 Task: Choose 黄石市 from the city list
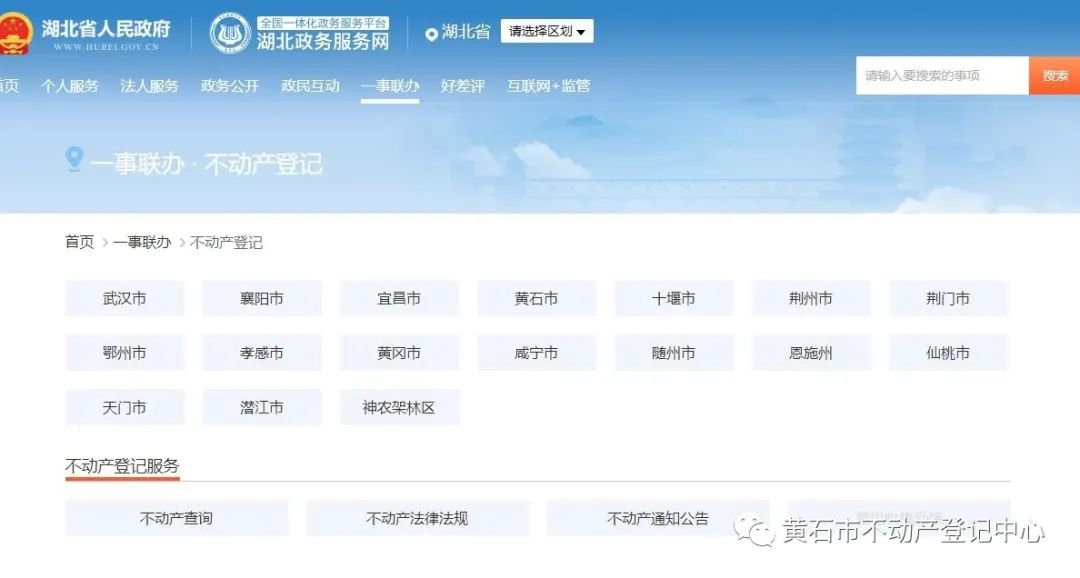point(536,299)
